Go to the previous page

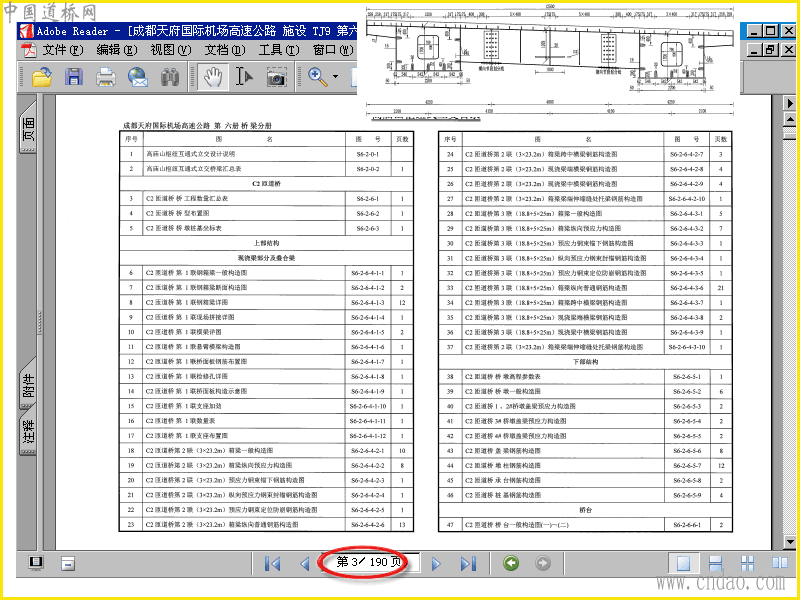click(x=305, y=563)
